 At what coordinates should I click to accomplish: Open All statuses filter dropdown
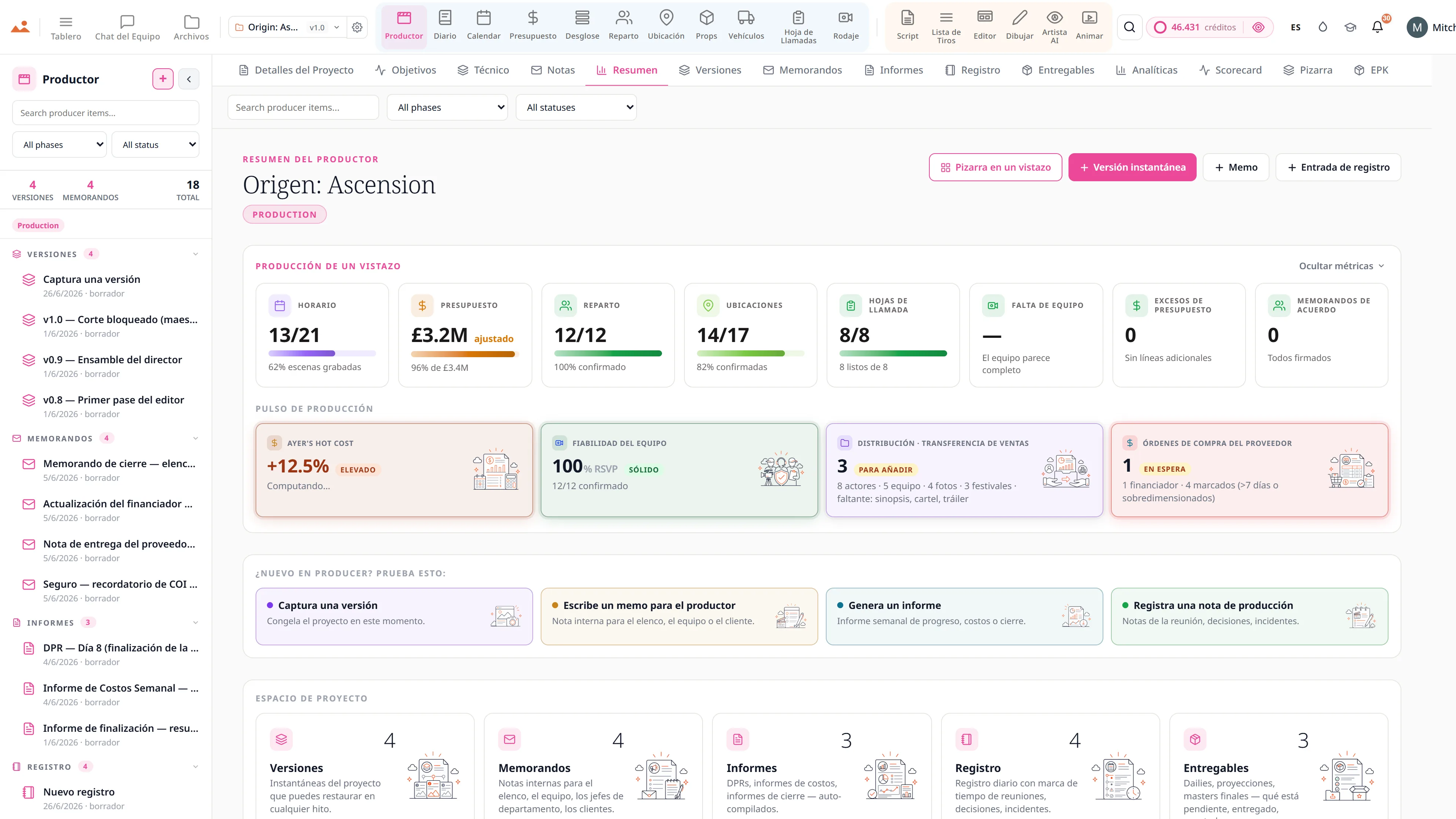point(576,107)
